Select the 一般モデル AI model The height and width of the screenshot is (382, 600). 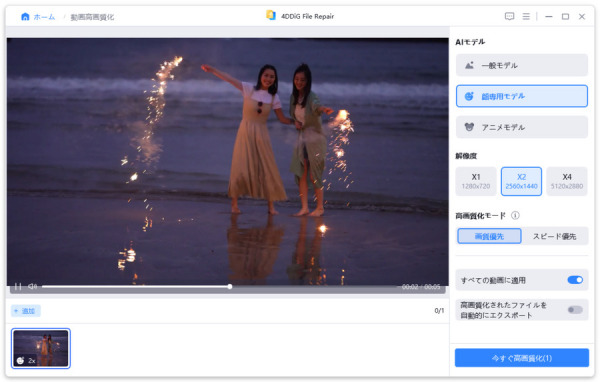522,65
